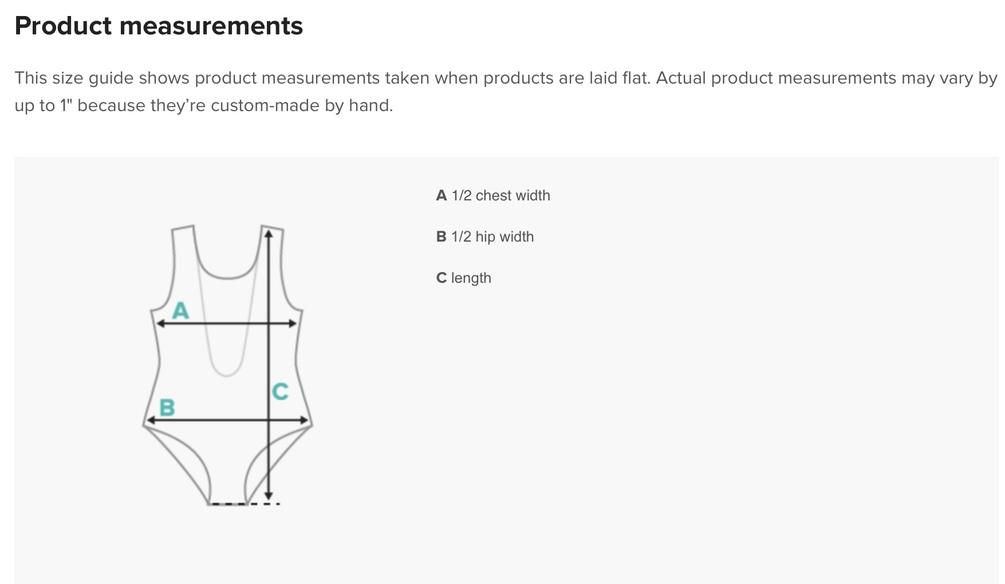
Task: Click the right arrowhead of the hip width arrow
Action: 305,421
